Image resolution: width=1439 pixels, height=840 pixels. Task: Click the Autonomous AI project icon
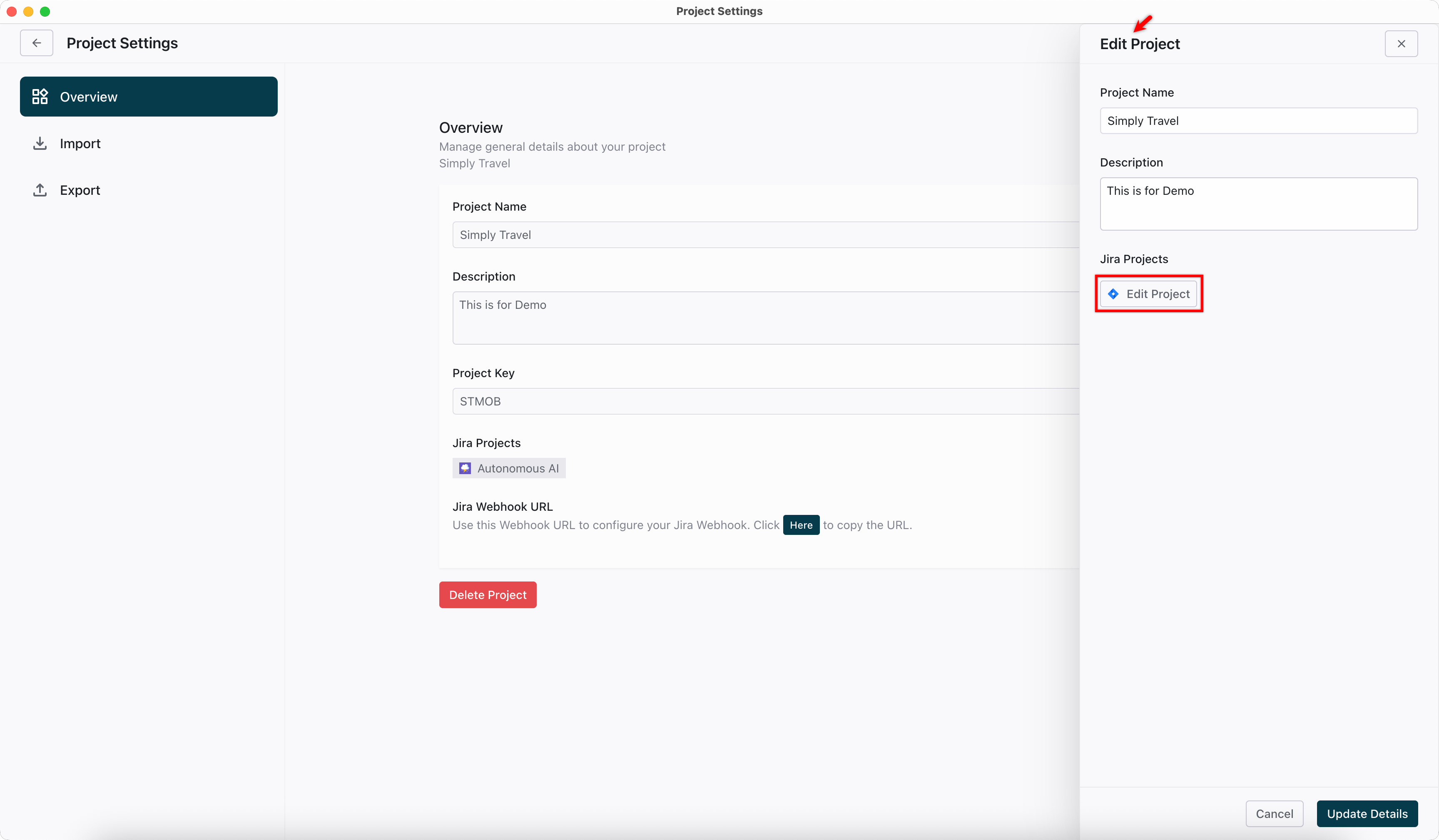(465, 468)
